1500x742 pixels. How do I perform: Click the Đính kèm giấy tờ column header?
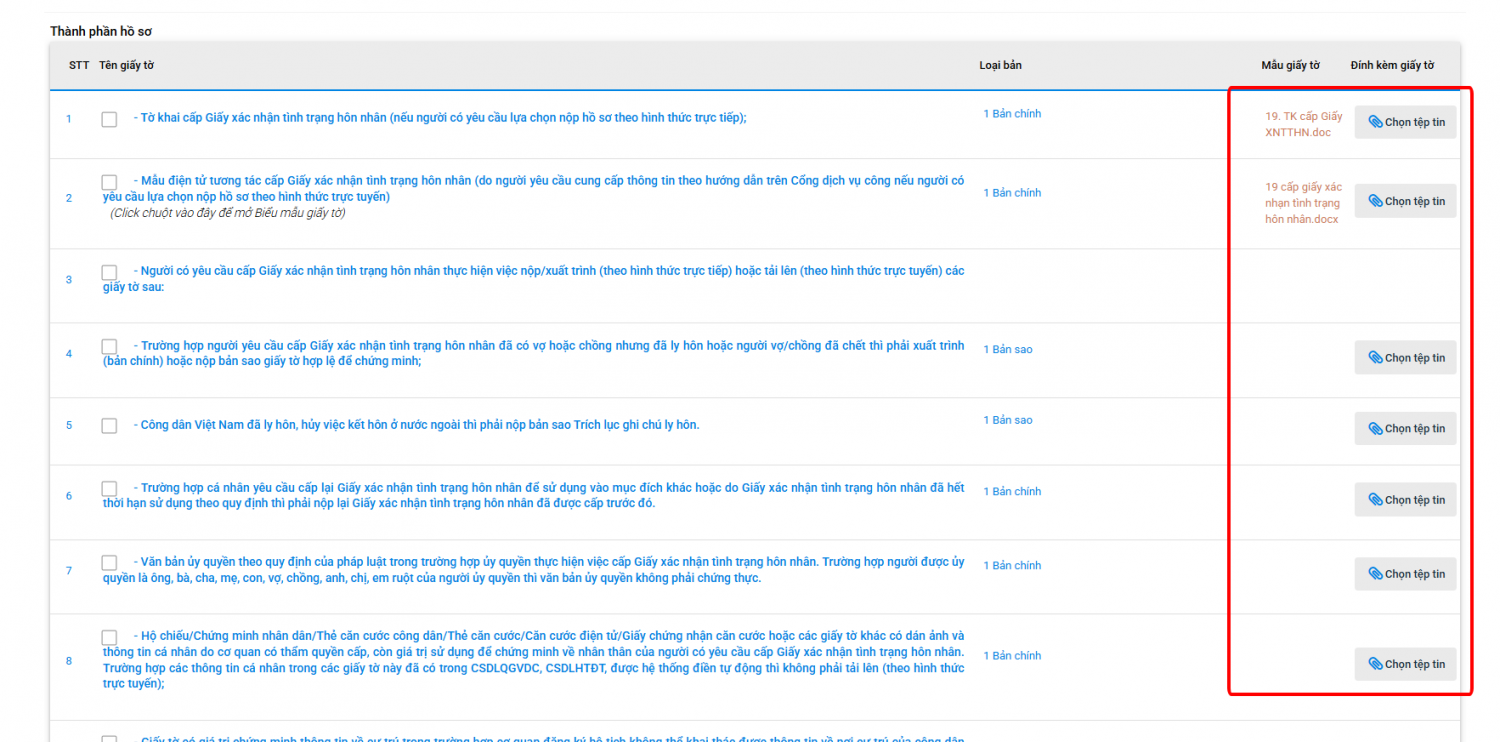pos(1391,66)
